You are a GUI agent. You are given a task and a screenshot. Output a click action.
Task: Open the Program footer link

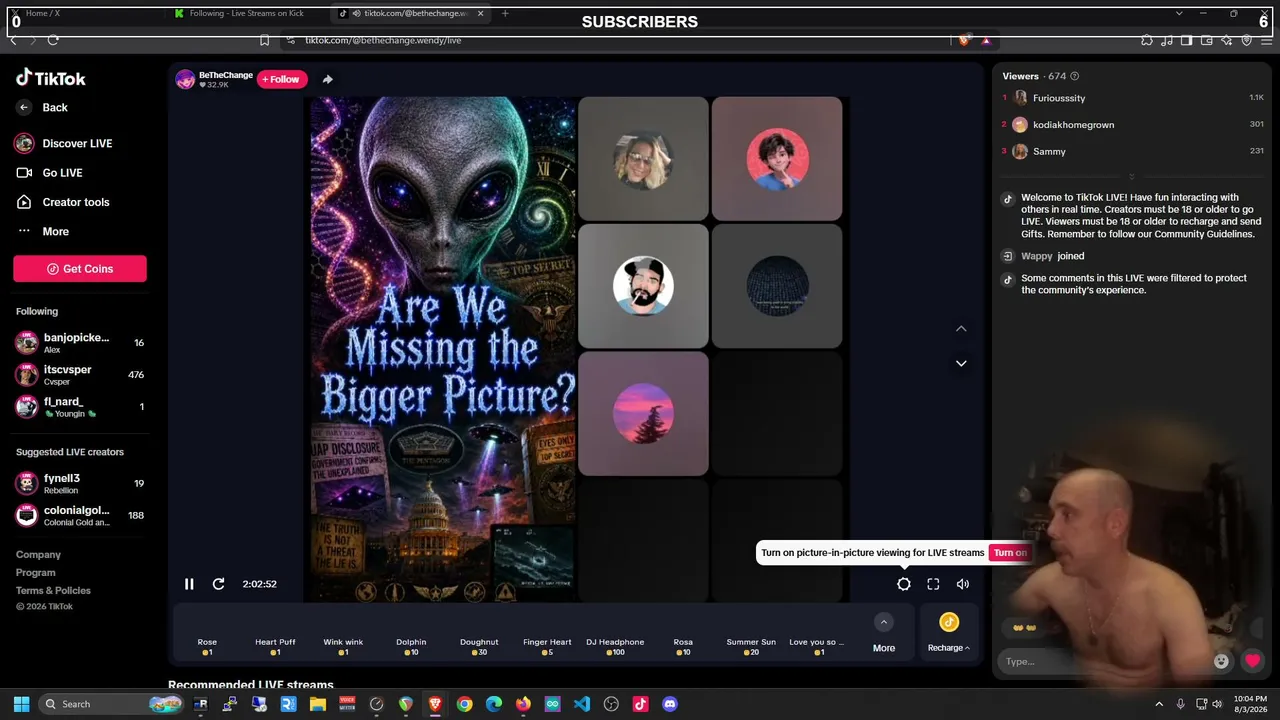click(36, 572)
